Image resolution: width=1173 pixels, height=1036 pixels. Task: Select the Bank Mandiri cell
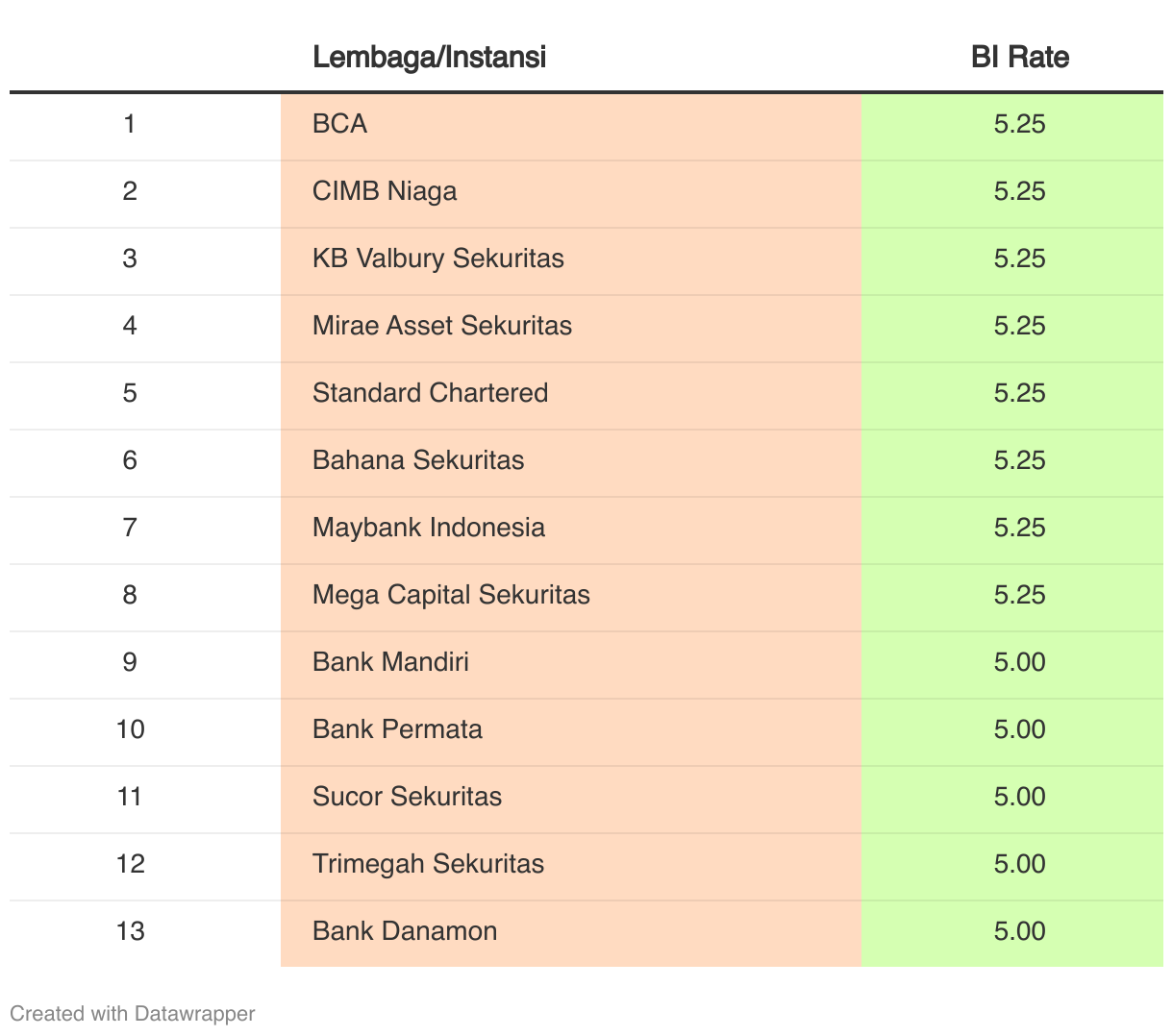(x=390, y=662)
